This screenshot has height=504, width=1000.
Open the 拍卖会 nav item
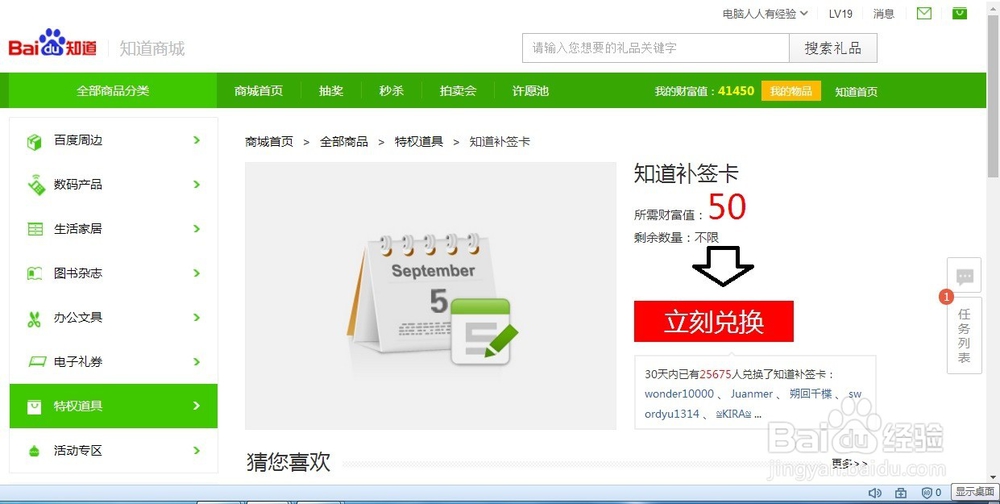click(x=458, y=91)
